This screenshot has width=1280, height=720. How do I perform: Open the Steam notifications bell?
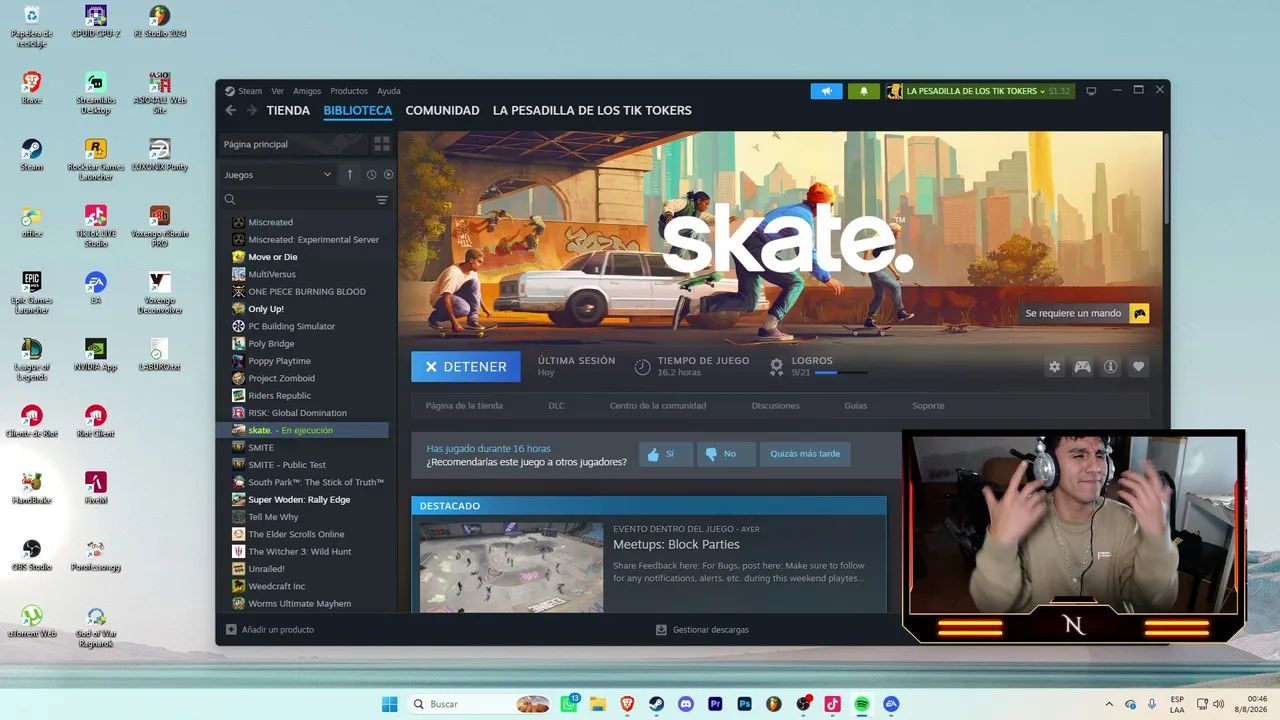(x=864, y=91)
